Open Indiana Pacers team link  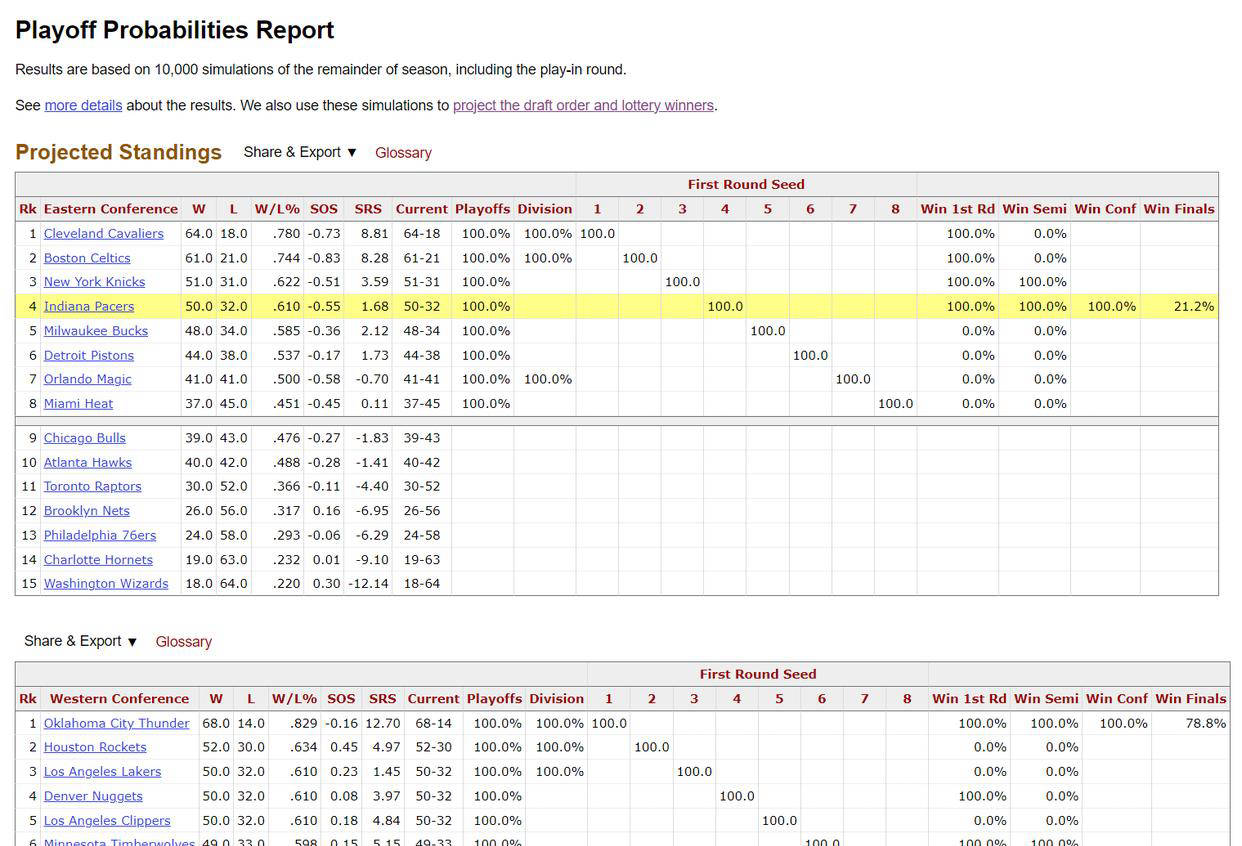[88, 306]
